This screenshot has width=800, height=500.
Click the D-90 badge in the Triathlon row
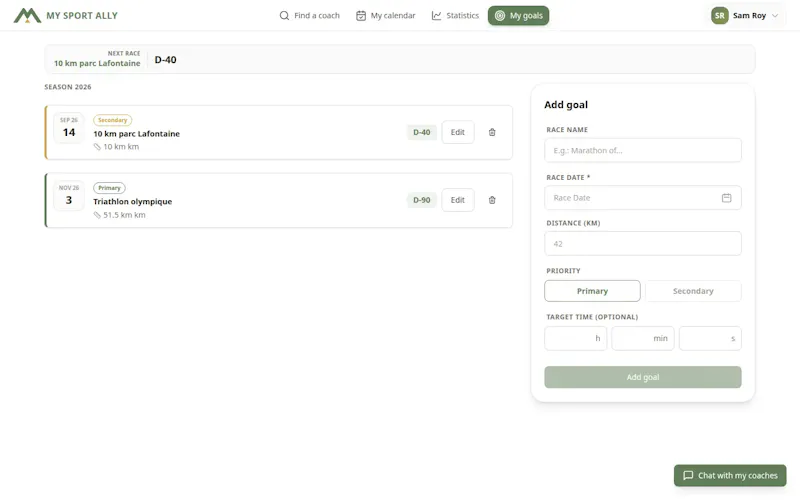[x=421, y=200]
